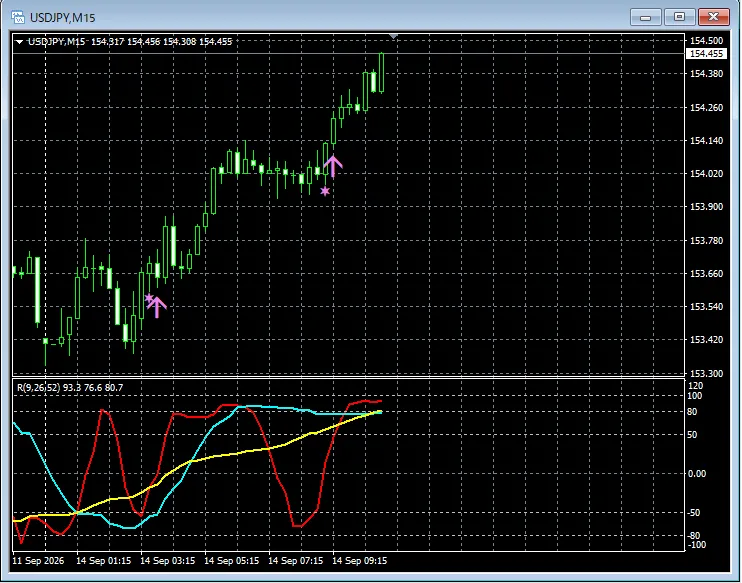
Task: Click the pink star below the 154.020 candles
Action: 325,191
